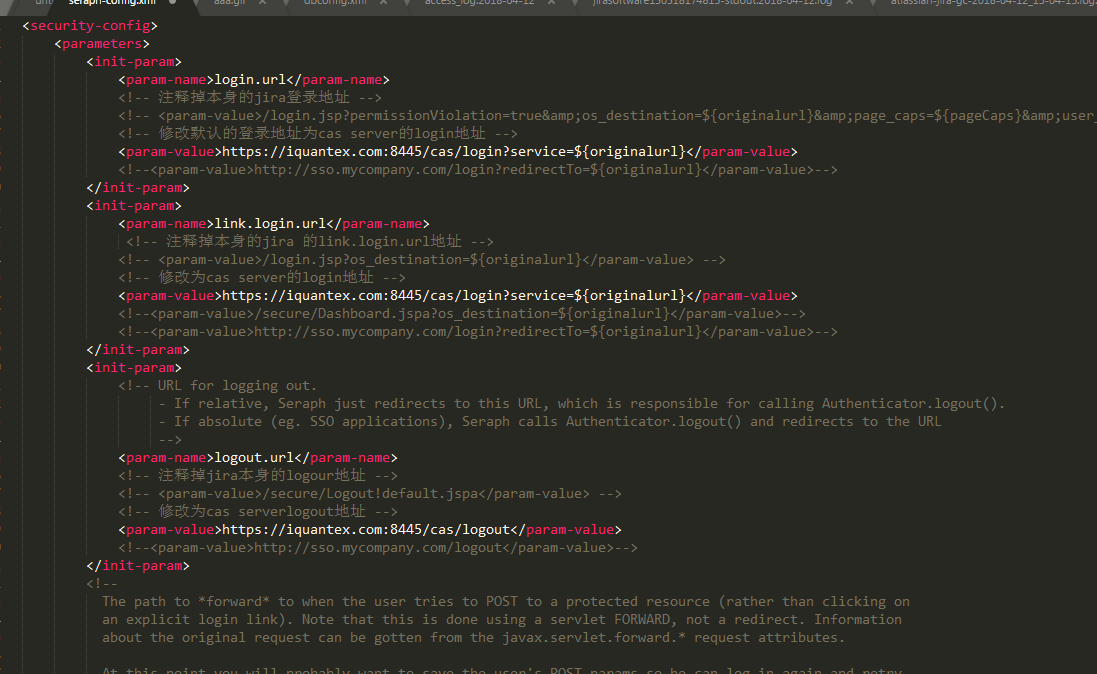Close the dbconfig.xml tab
The width and height of the screenshot is (1097, 674).
click(381, 3)
